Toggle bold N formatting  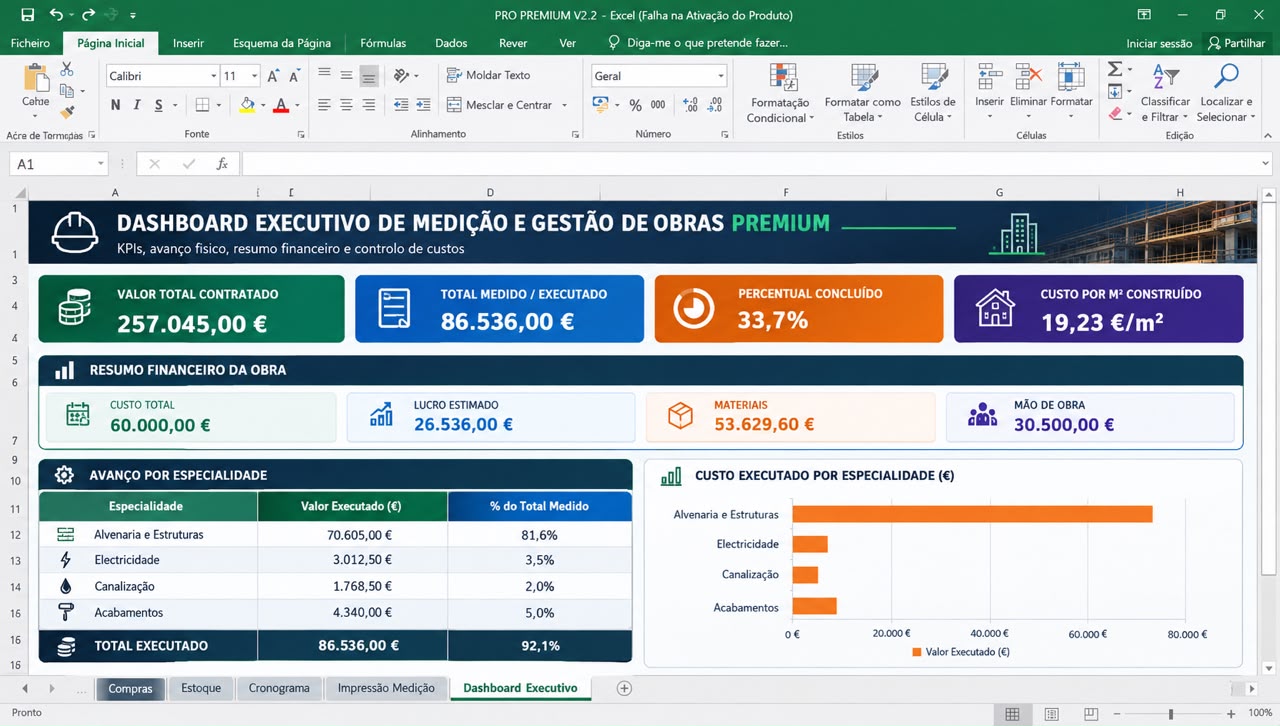[115, 105]
